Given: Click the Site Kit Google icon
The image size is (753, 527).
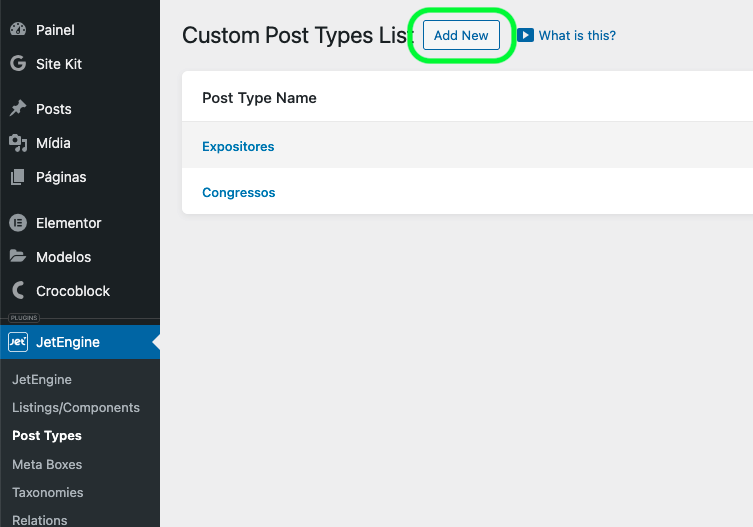Looking at the screenshot, I should [x=18, y=64].
